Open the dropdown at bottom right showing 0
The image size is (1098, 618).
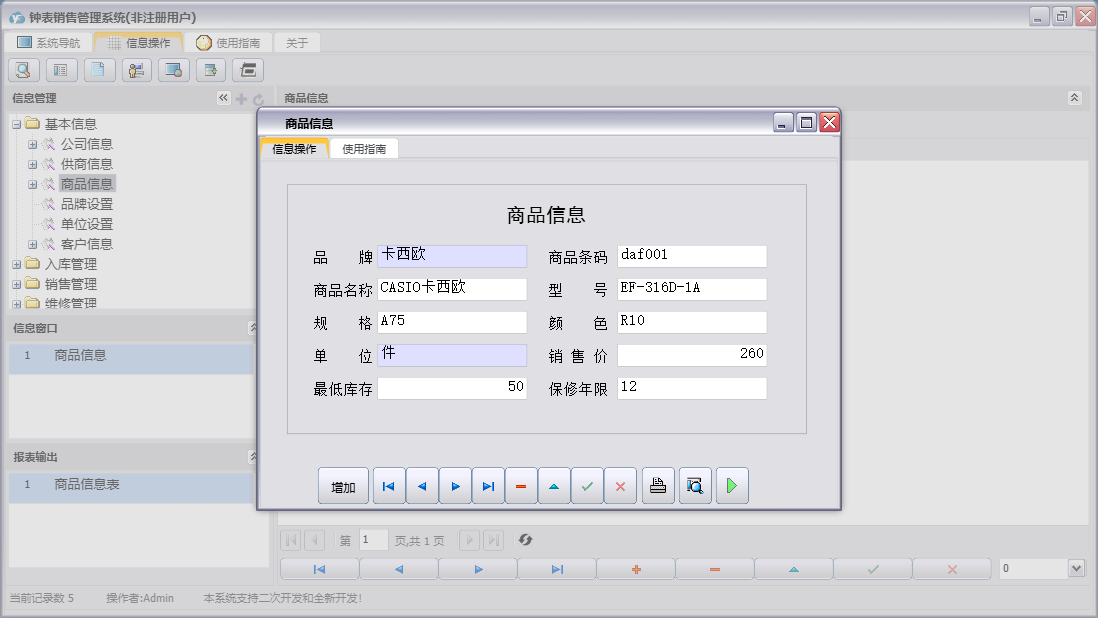1076,568
